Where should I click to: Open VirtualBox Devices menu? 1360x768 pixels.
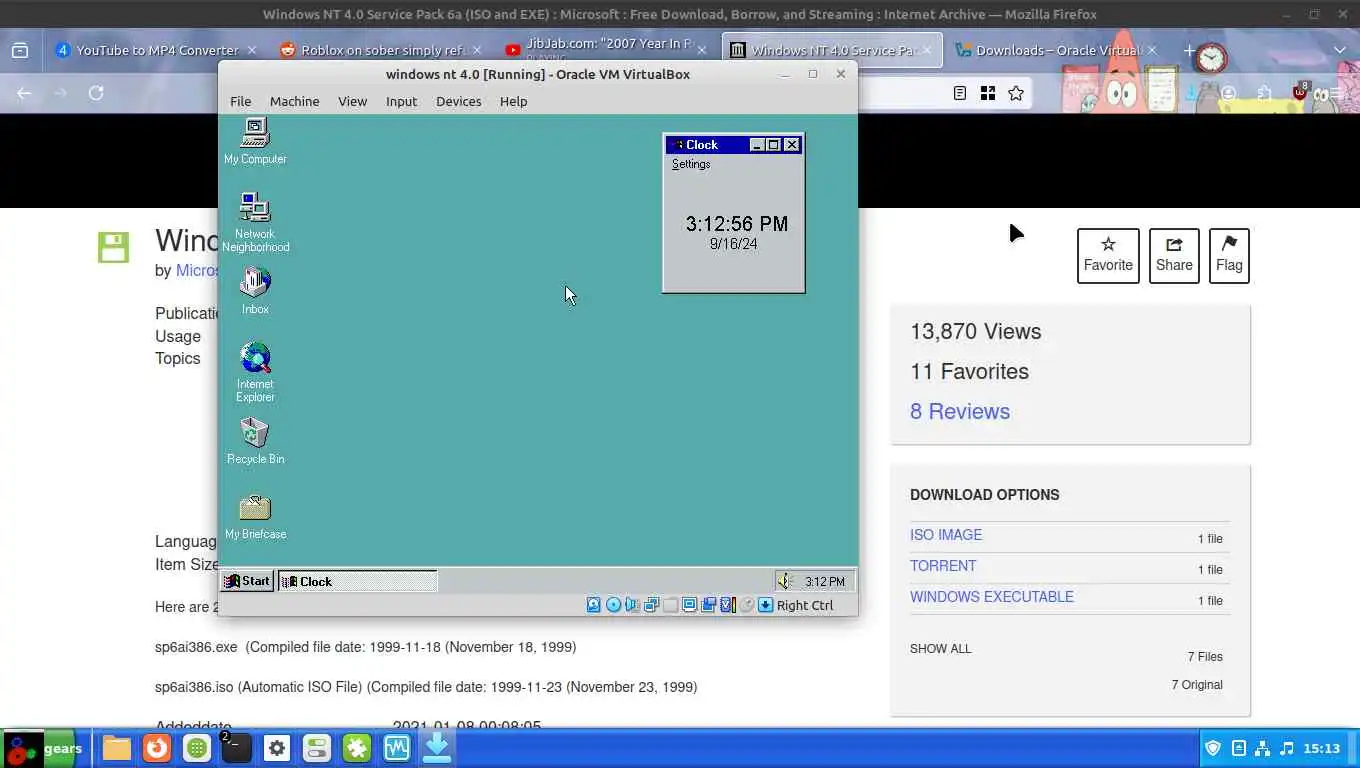point(458,101)
